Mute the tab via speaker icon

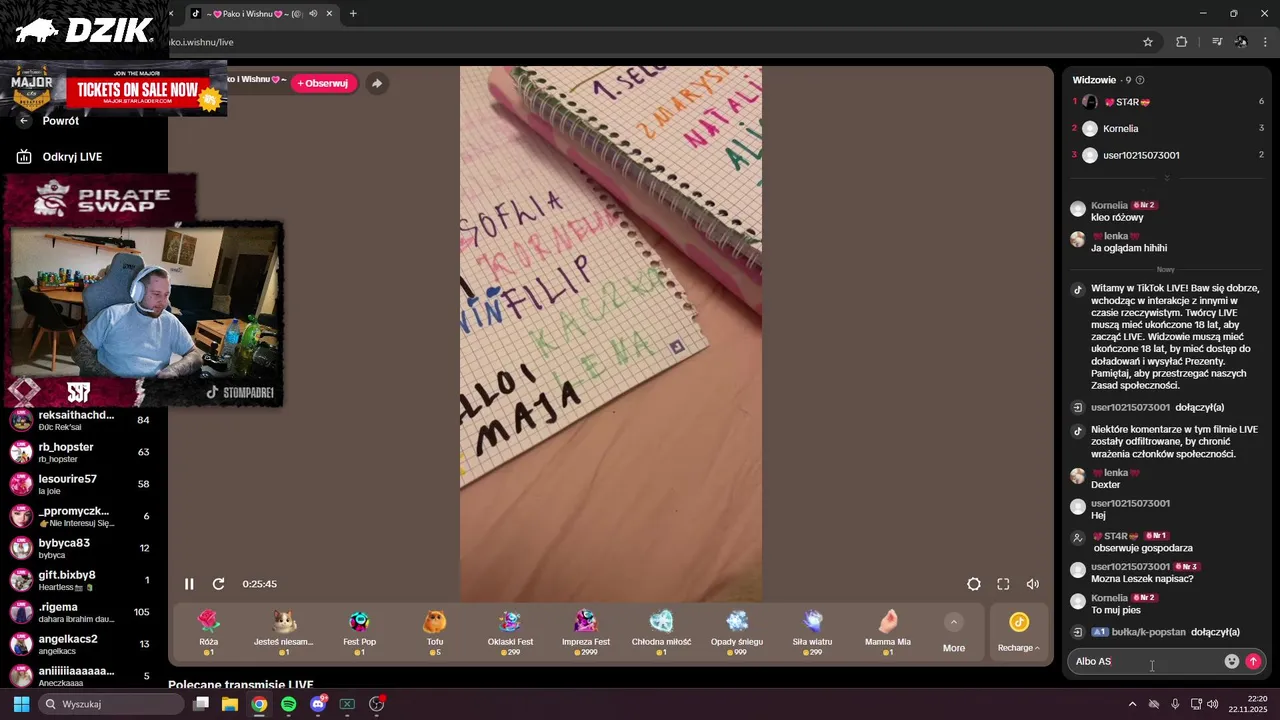coord(314,14)
